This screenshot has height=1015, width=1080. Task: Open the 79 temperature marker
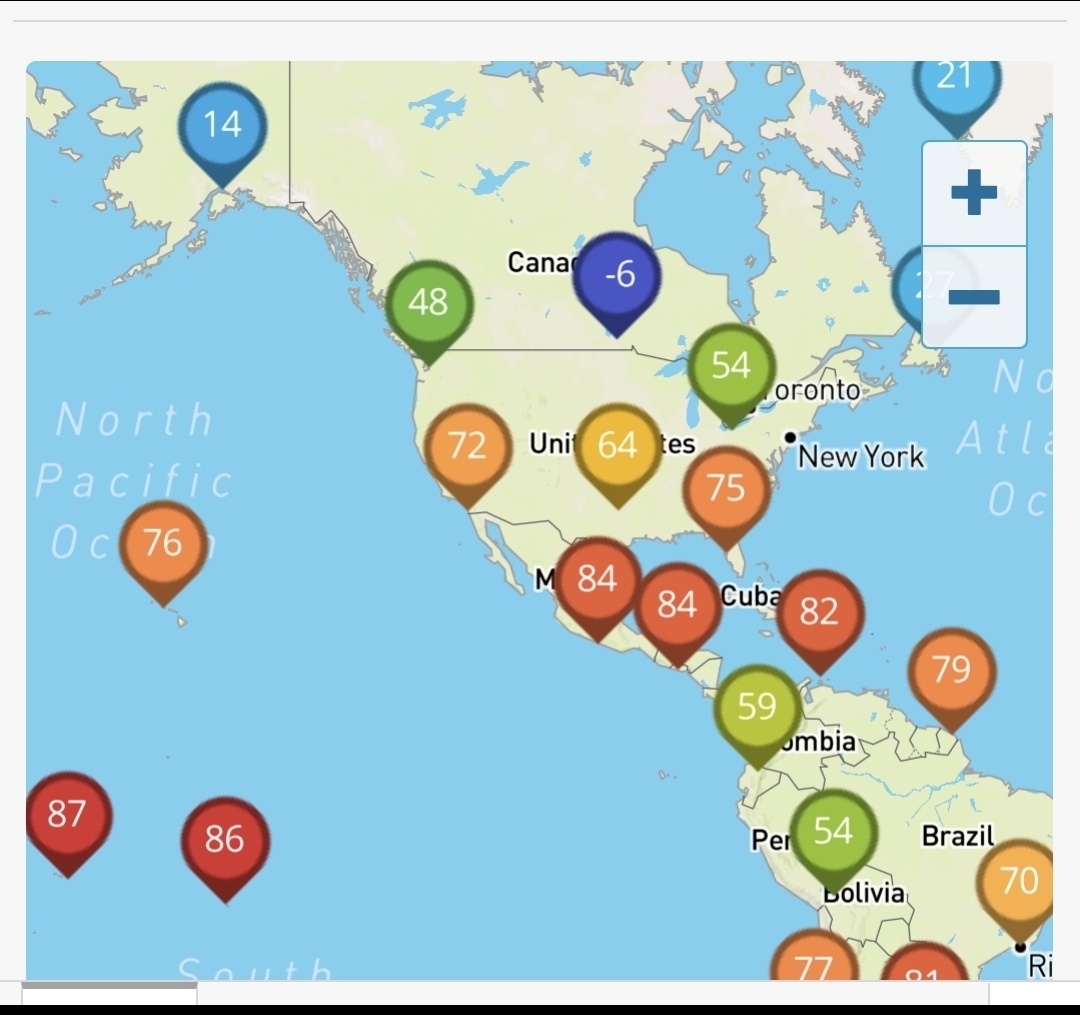(951, 671)
